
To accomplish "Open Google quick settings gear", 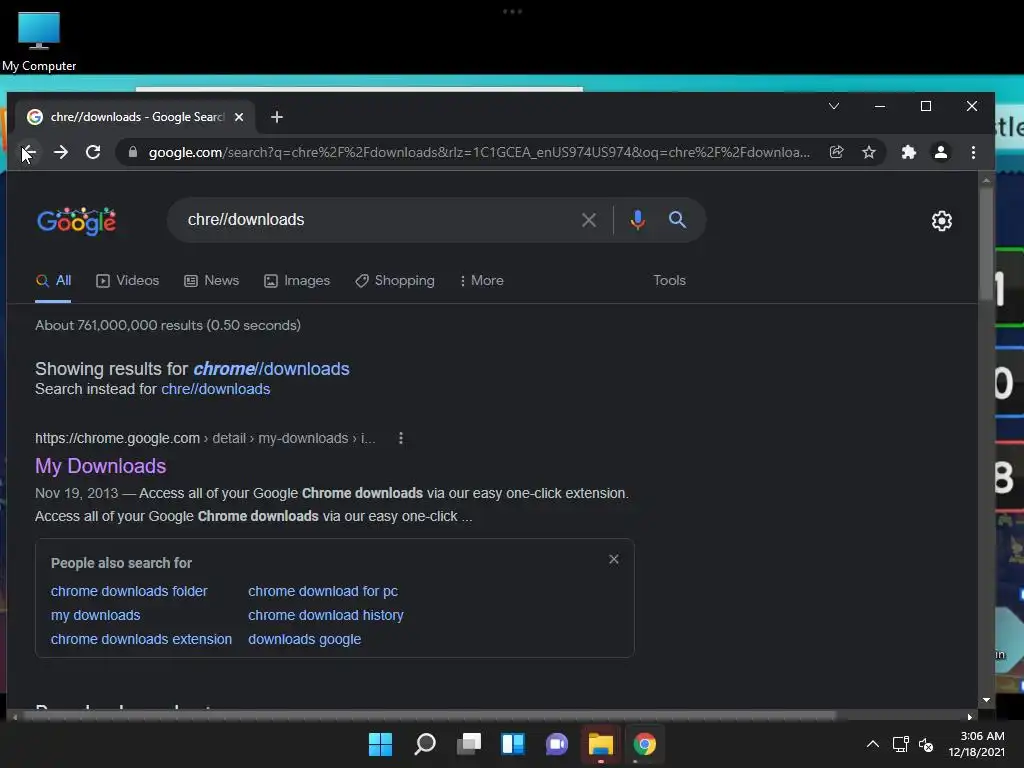I will (x=941, y=221).
